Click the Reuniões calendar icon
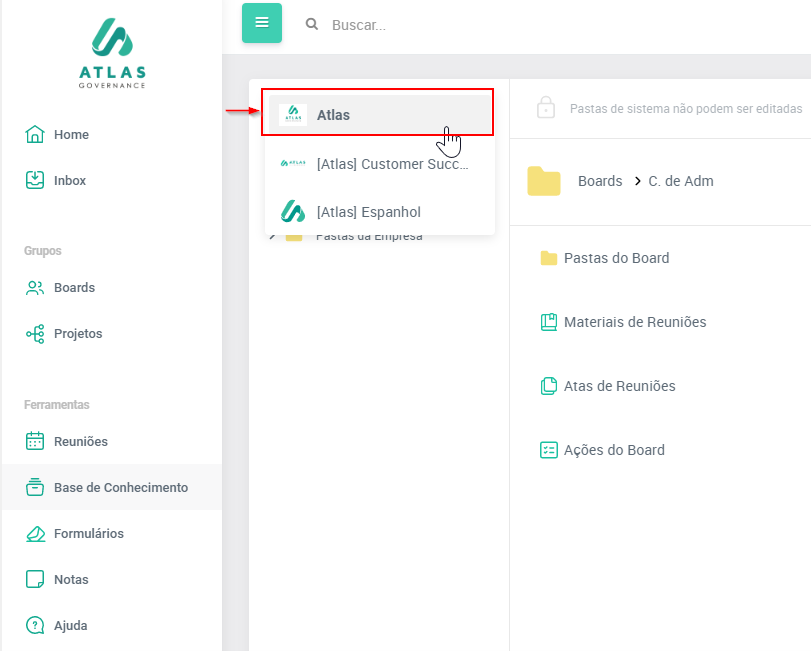811x651 pixels. click(35, 442)
